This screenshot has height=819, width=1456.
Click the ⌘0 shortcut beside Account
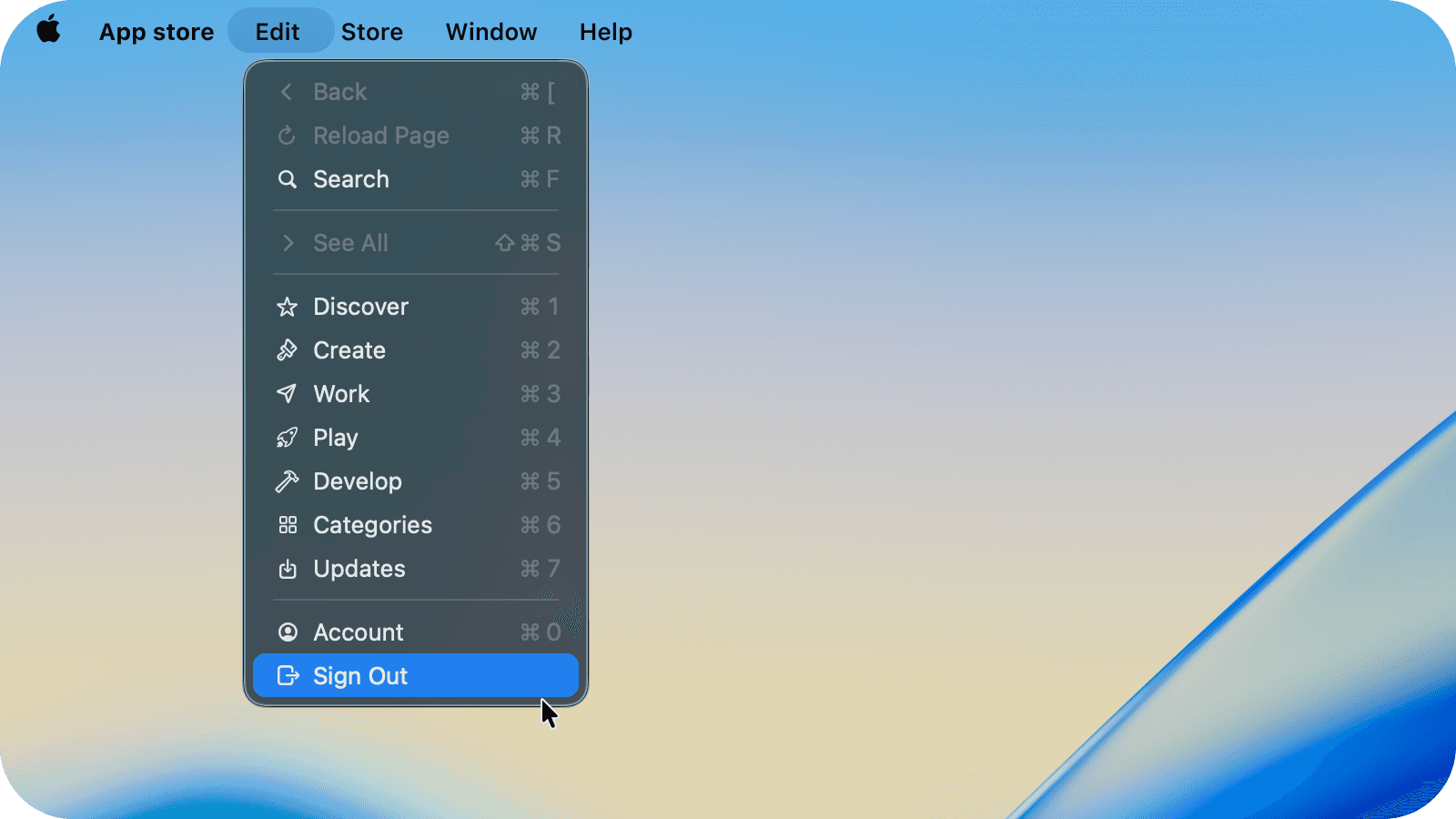(x=540, y=632)
